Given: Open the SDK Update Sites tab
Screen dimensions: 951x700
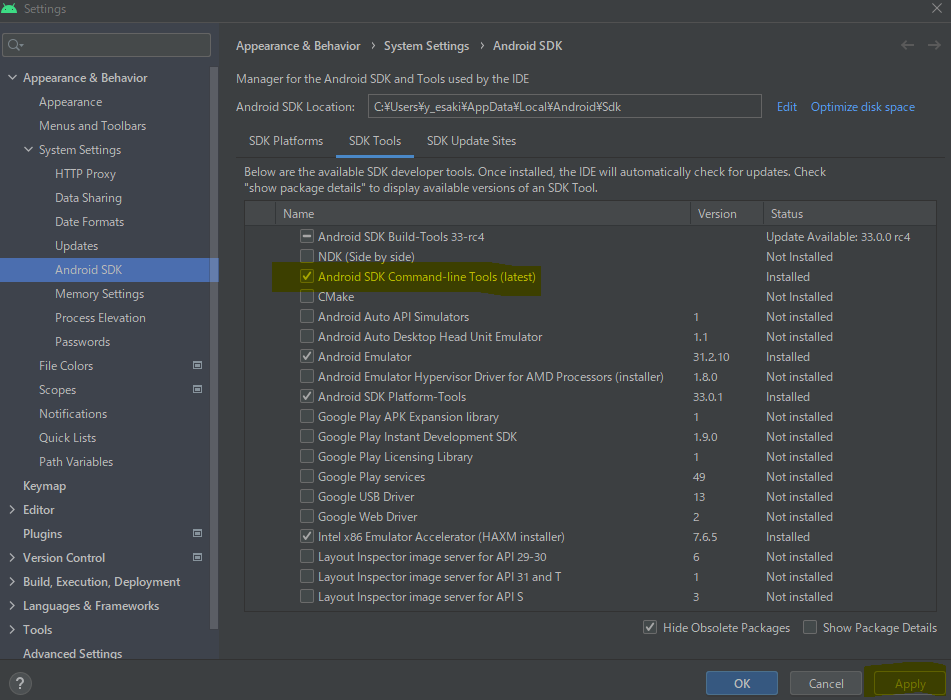Looking at the screenshot, I should coord(471,141).
